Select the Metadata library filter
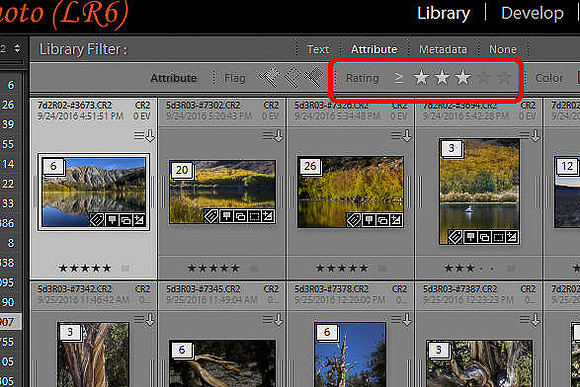 (442, 49)
